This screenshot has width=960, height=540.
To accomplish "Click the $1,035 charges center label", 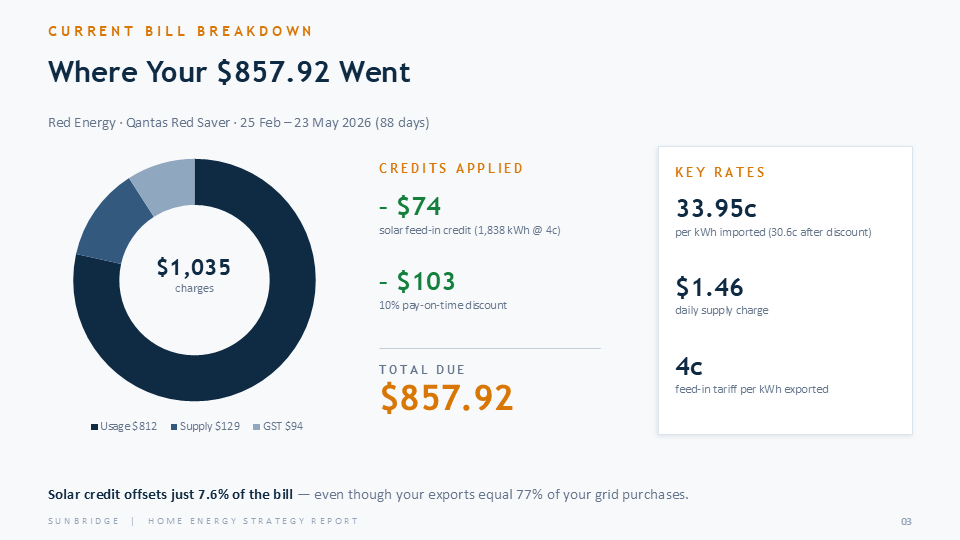I will [194, 275].
